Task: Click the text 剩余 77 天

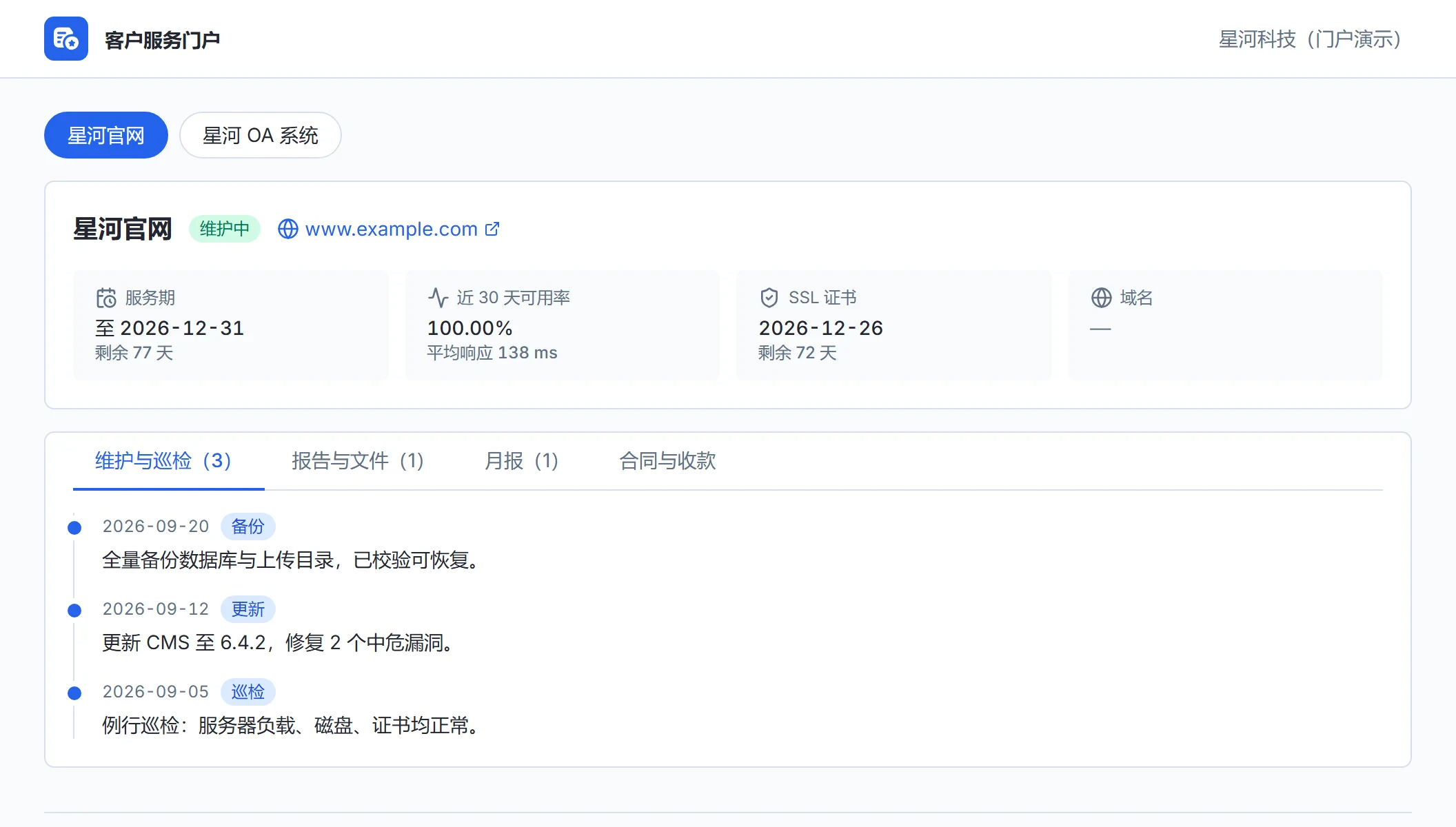Action: (134, 353)
